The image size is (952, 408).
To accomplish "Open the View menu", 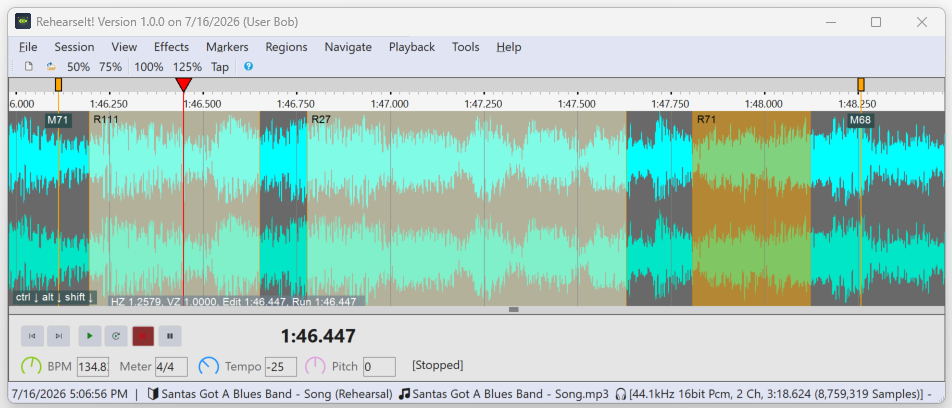I will (x=124, y=47).
